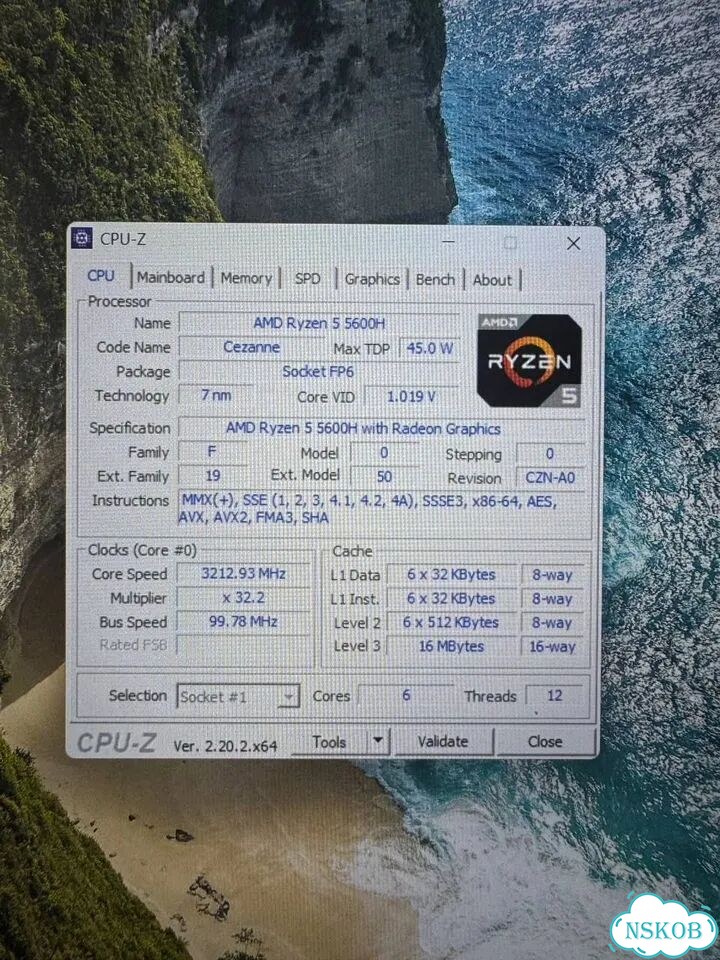Select the SPD tab
The image size is (720, 960).
(x=307, y=279)
